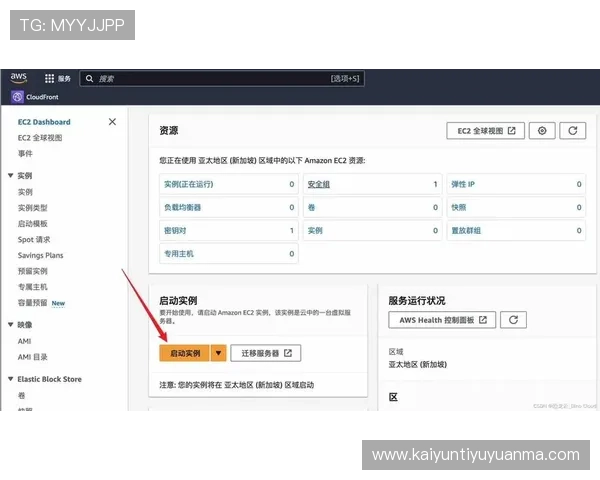Open 专属主机 in the sidebar
This screenshot has width=600, height=480.
[33, 287]
